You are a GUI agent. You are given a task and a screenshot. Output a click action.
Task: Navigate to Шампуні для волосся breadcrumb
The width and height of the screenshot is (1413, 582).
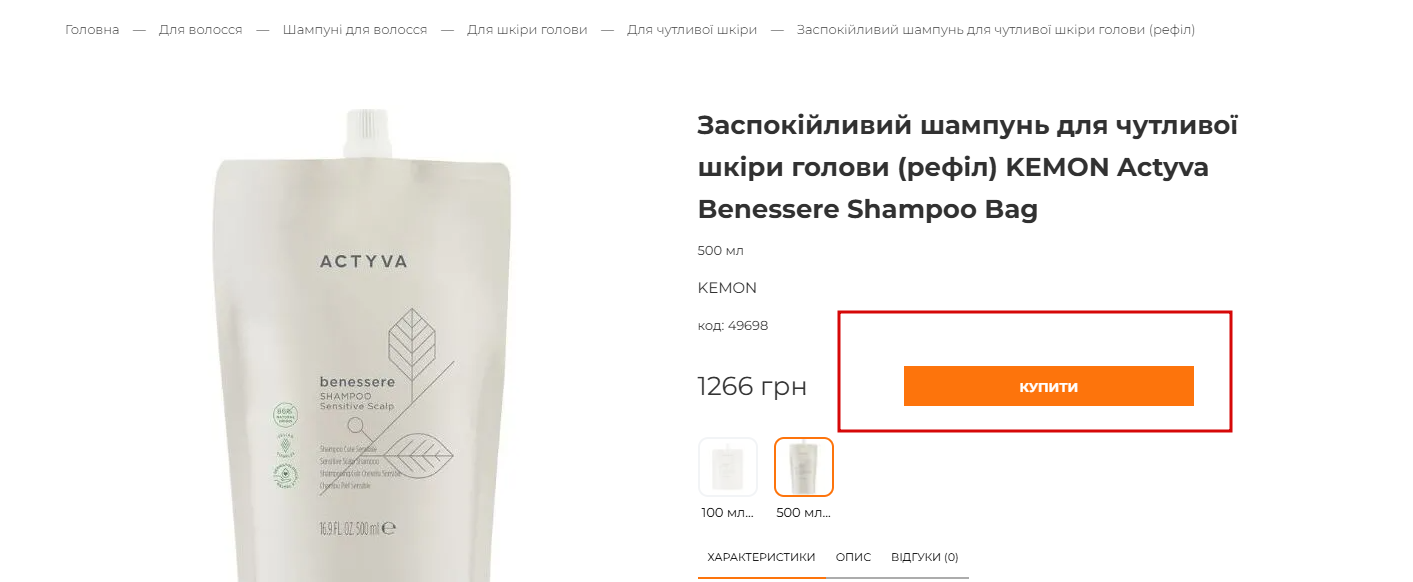pos(355,30)
